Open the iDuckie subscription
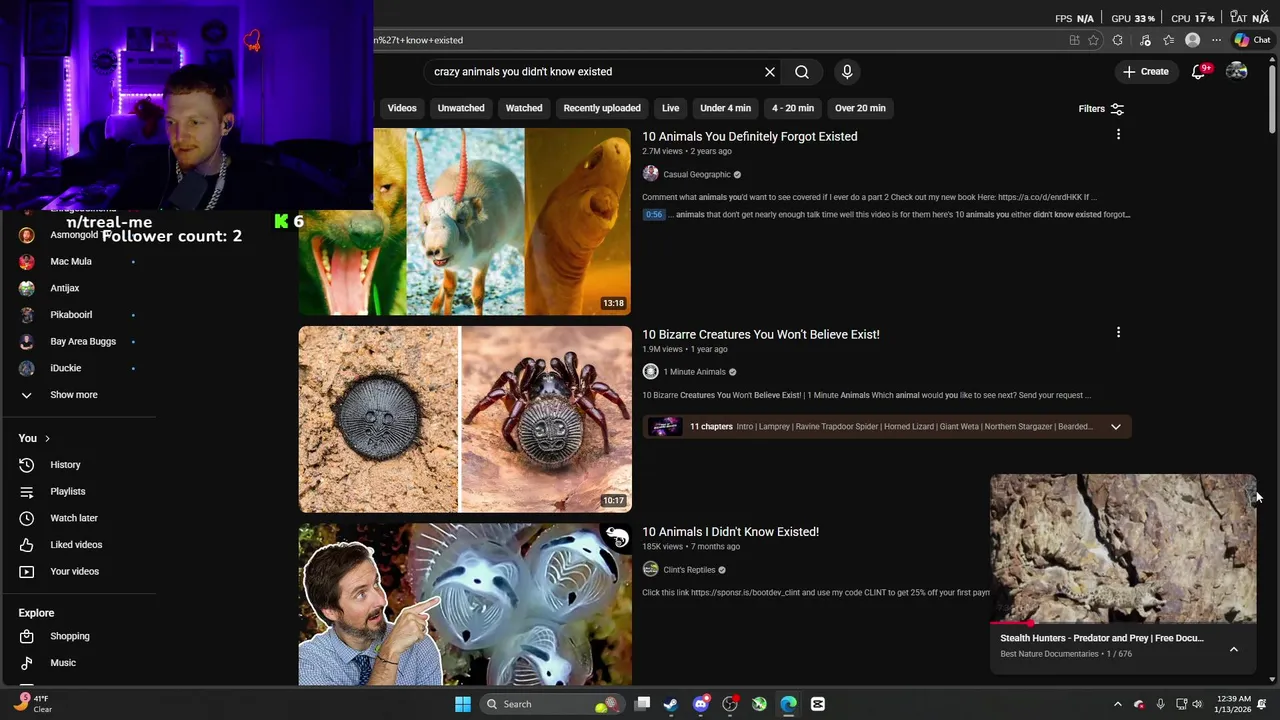The width and height of the screenshot is (1280, 720). click(66, 368)
